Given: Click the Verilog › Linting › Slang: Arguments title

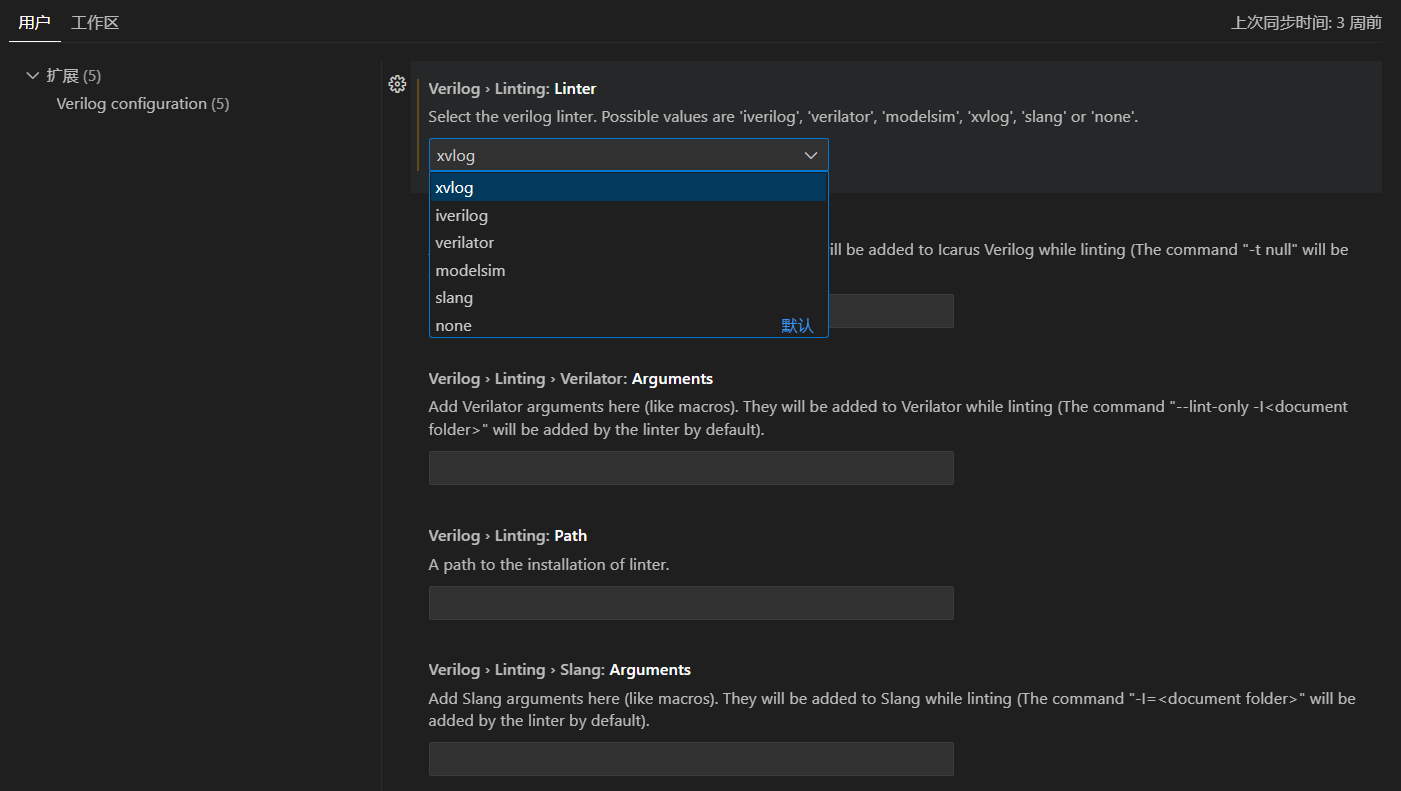Looking at the screenshot, I should coord(559,670).
